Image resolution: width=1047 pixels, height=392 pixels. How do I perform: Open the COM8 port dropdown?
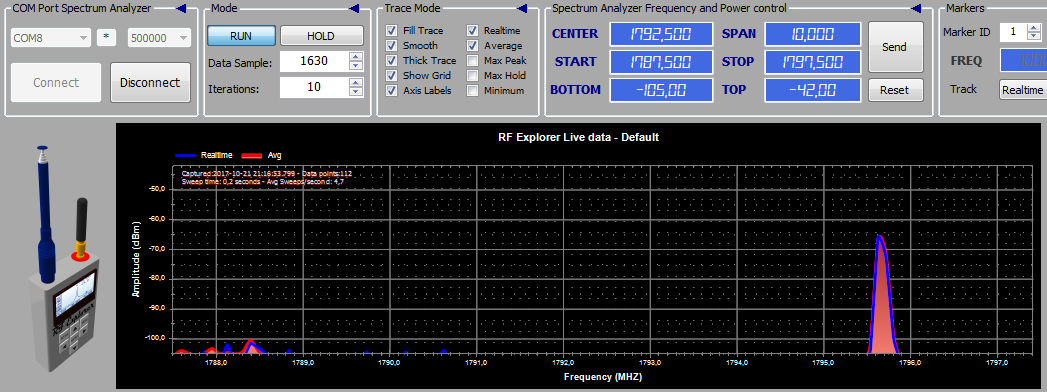(51, 38)
